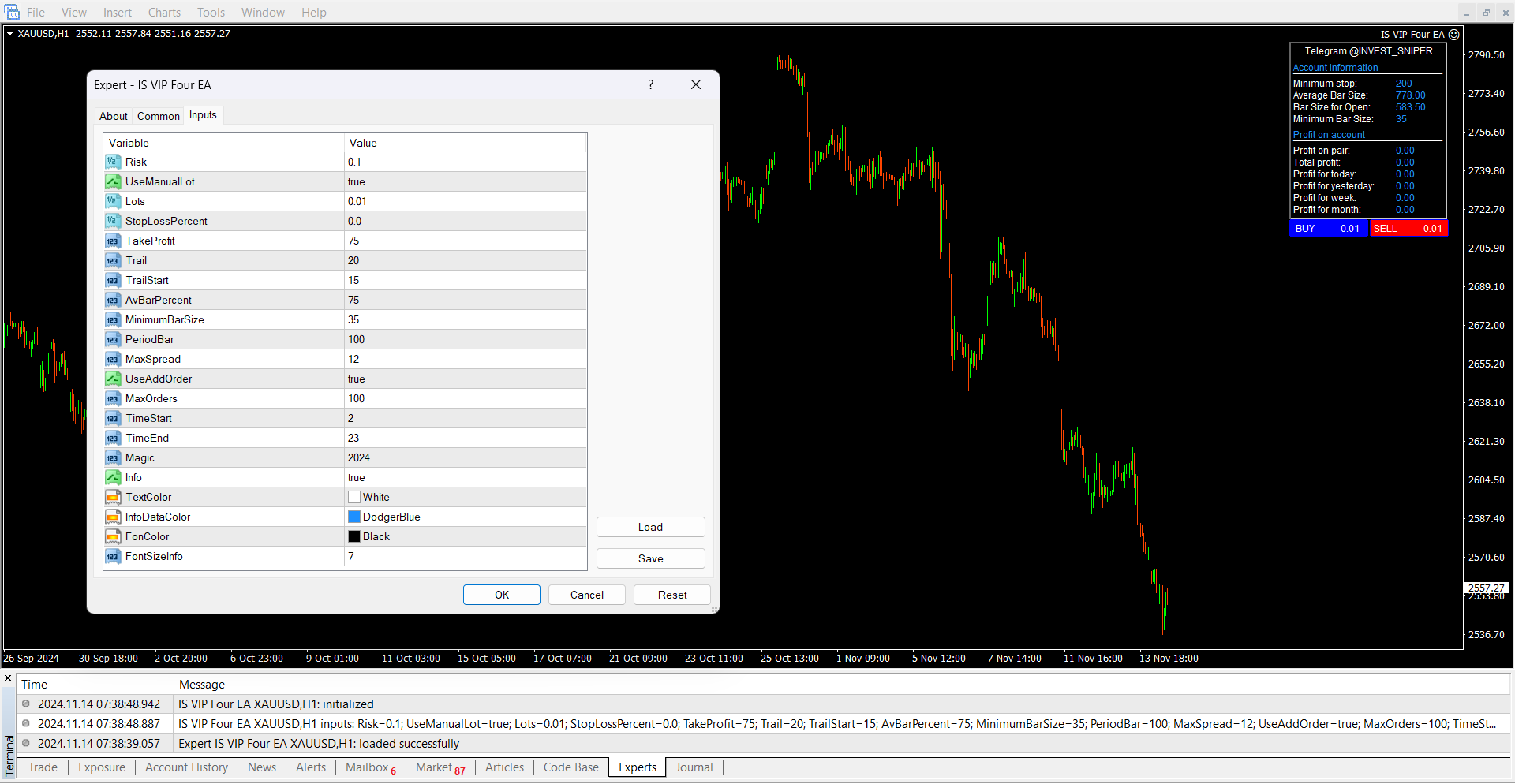This screenshot has height=784, width=1515.
Task: Click the TakeProfit integer icon
Action: [x=113, y=241]
